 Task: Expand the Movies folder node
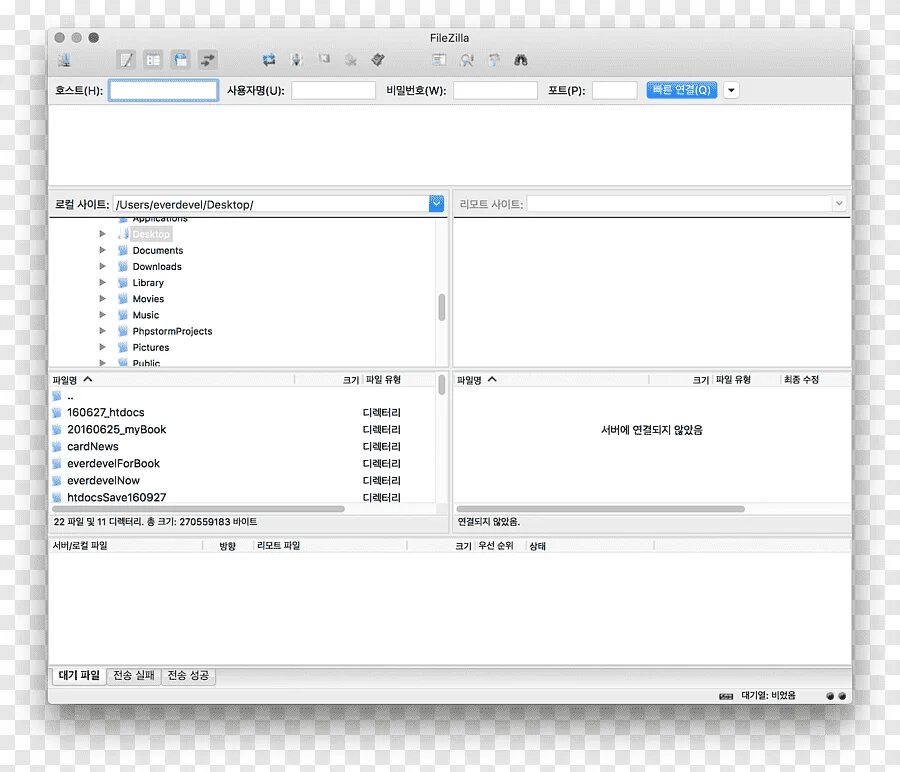(102, 298)
